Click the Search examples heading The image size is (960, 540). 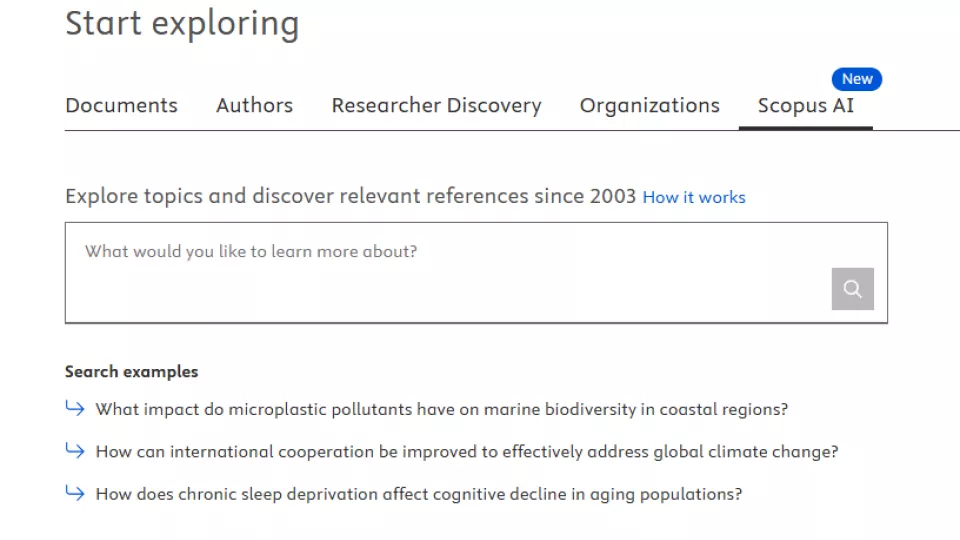131,371
